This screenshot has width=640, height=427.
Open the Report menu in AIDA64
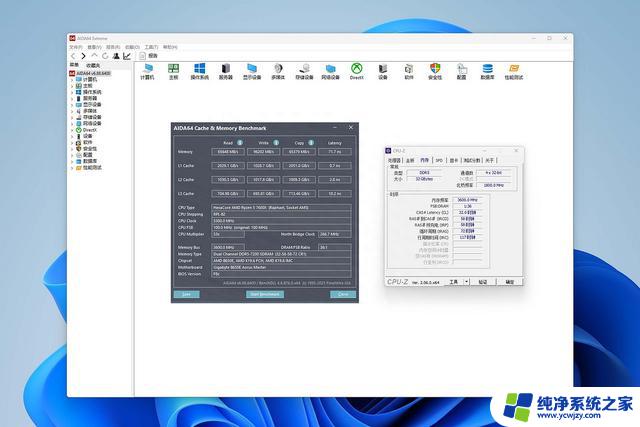point(113,47)
